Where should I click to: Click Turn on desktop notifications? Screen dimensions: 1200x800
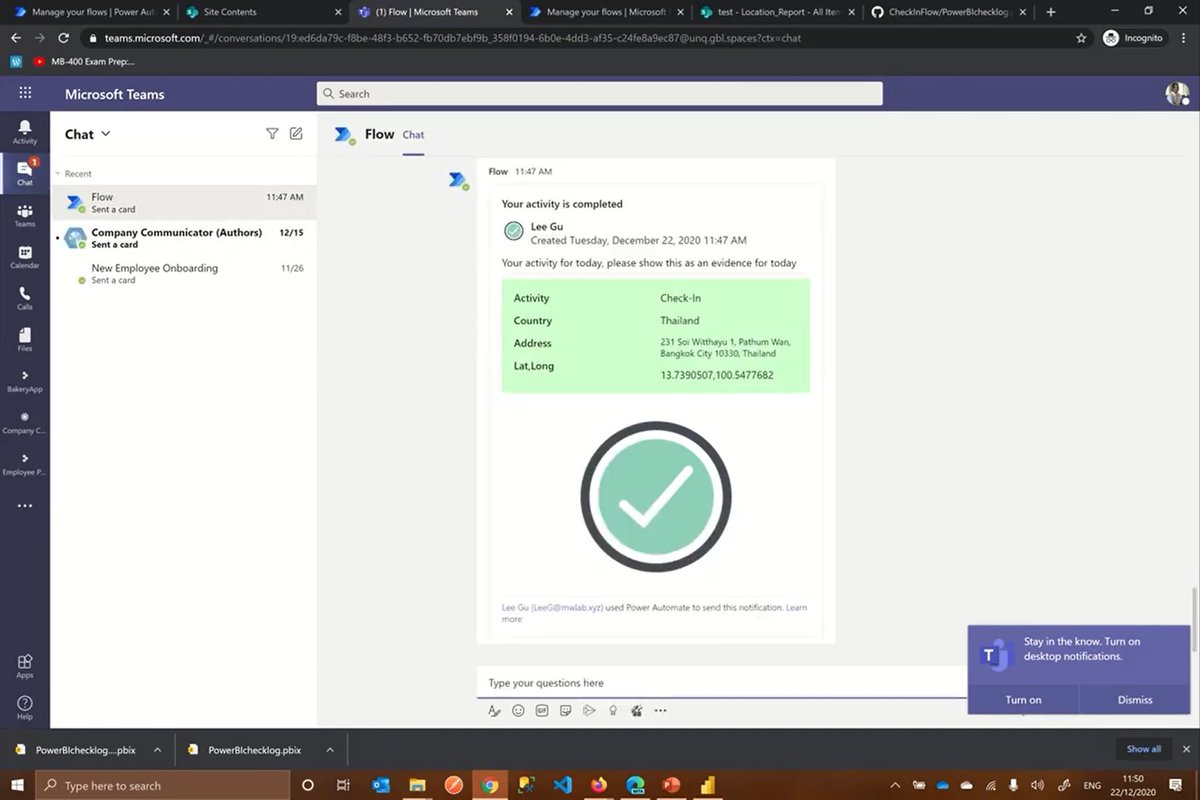(1023, 700)
